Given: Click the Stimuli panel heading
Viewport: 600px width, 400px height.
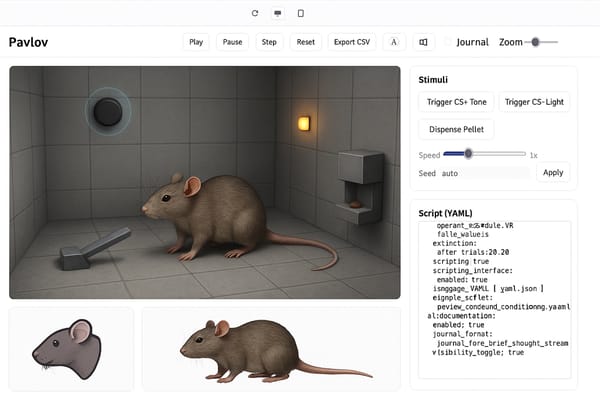Looking at the screenshot, I should (433, 80).
